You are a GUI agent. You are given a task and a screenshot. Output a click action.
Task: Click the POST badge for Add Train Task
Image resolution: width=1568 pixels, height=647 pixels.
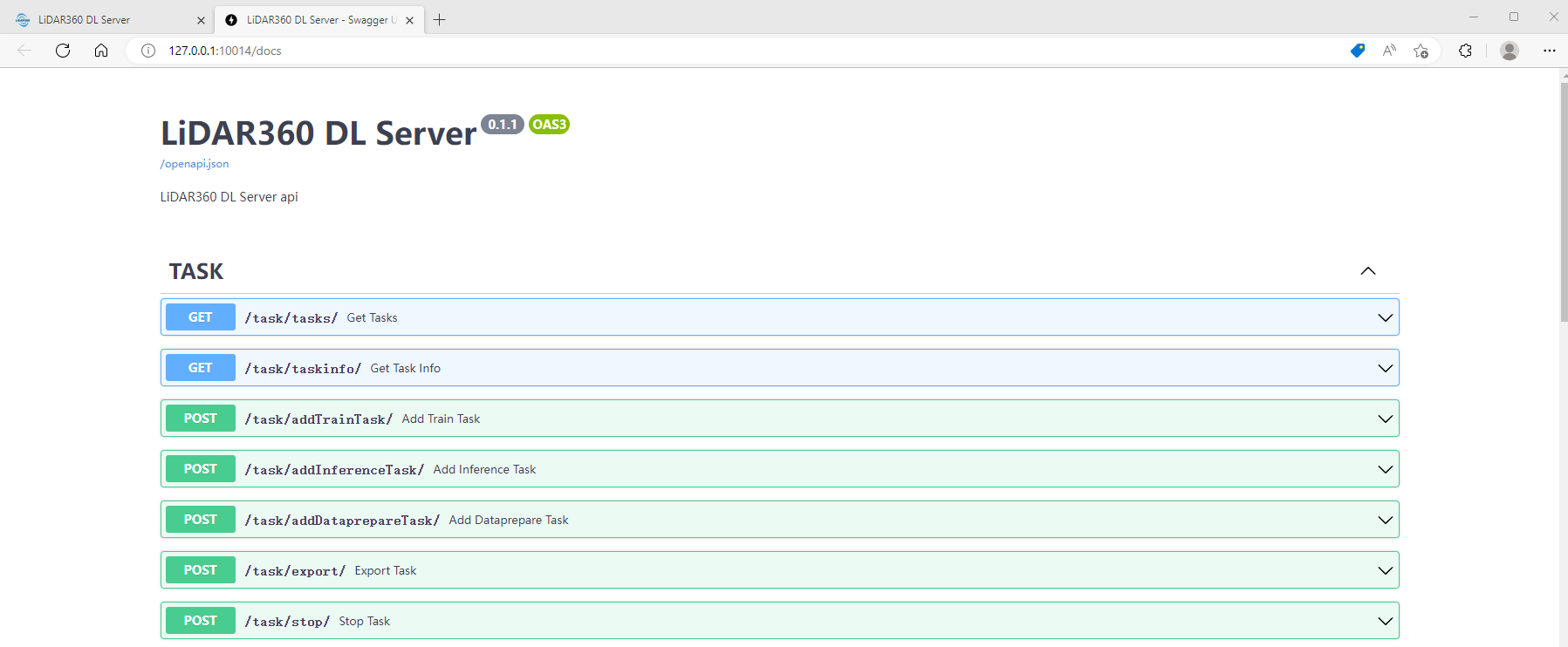(201, 419)
